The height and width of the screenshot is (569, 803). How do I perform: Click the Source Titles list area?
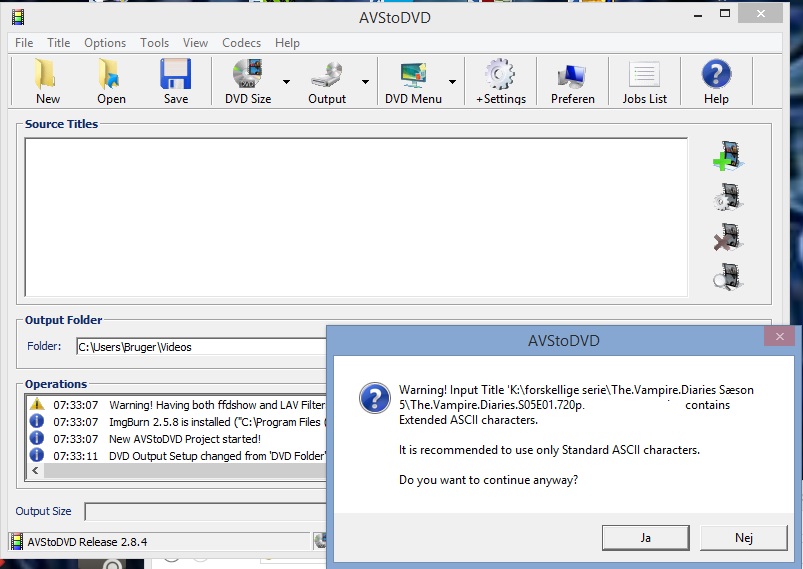point(356,217)
